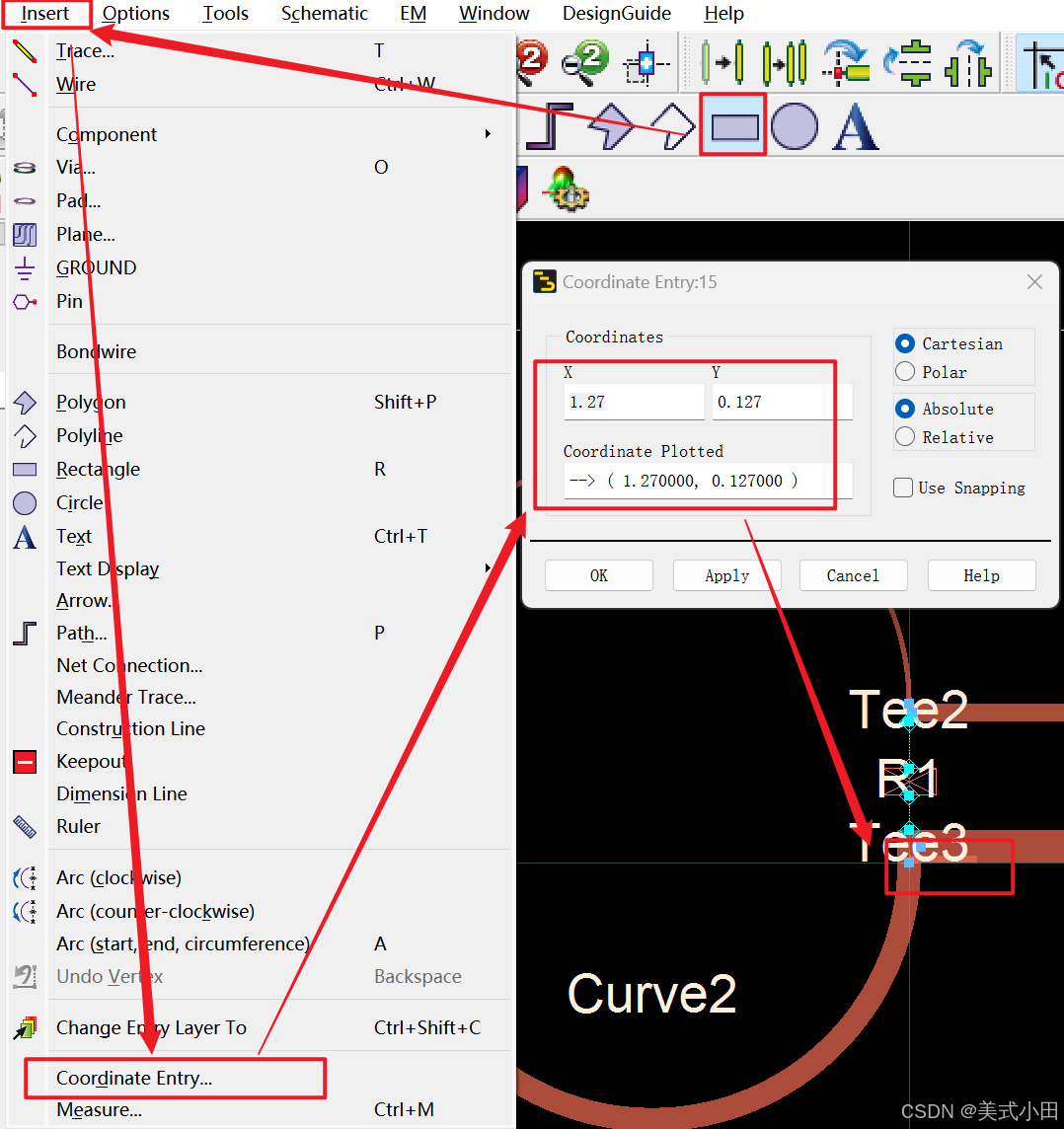This screenshot has height=1129, width=1064.
Task: Click the copy component with arrow icon
Action: coord(785,62)
